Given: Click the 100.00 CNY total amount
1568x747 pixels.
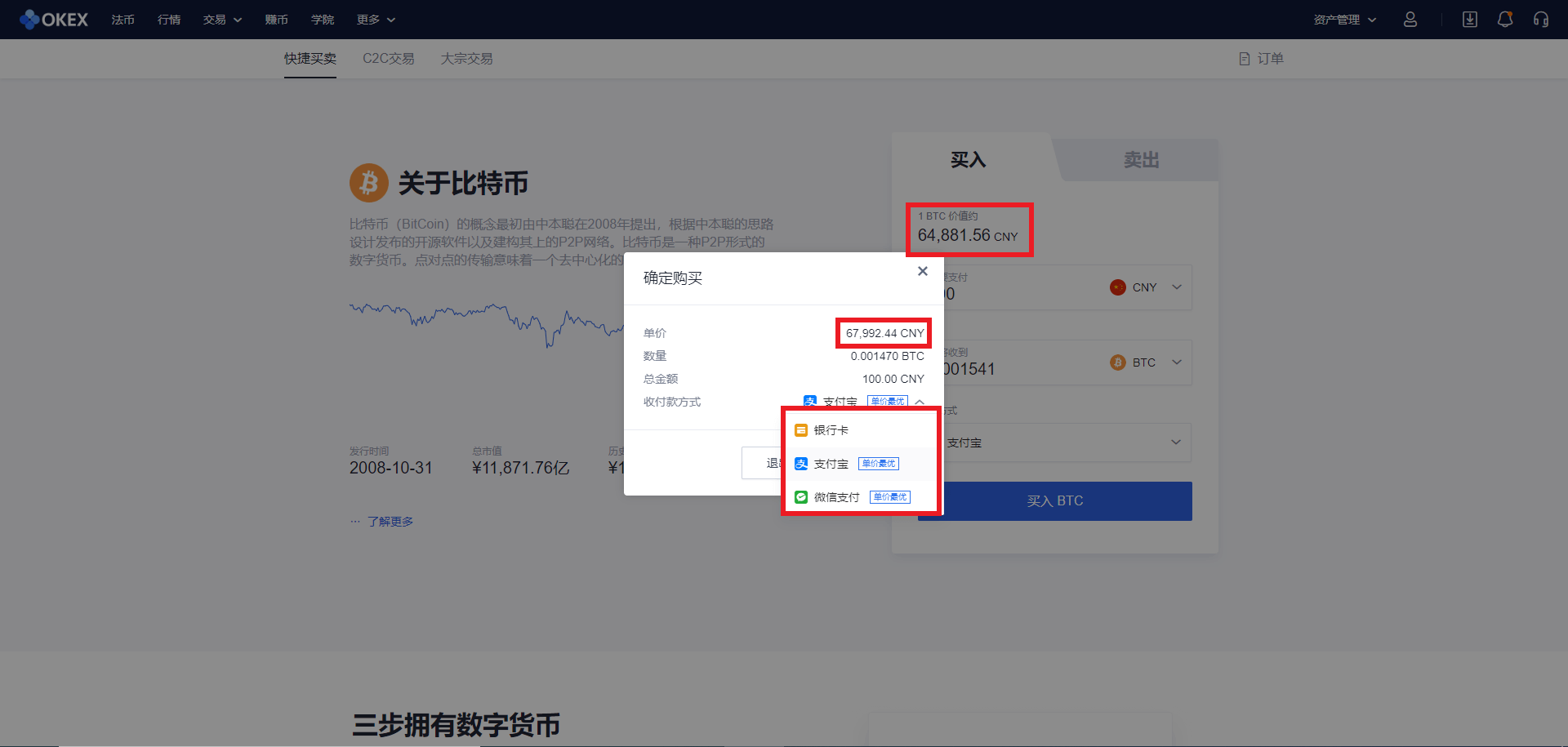Looking at the screenshot, I should (x=893, y=379).
